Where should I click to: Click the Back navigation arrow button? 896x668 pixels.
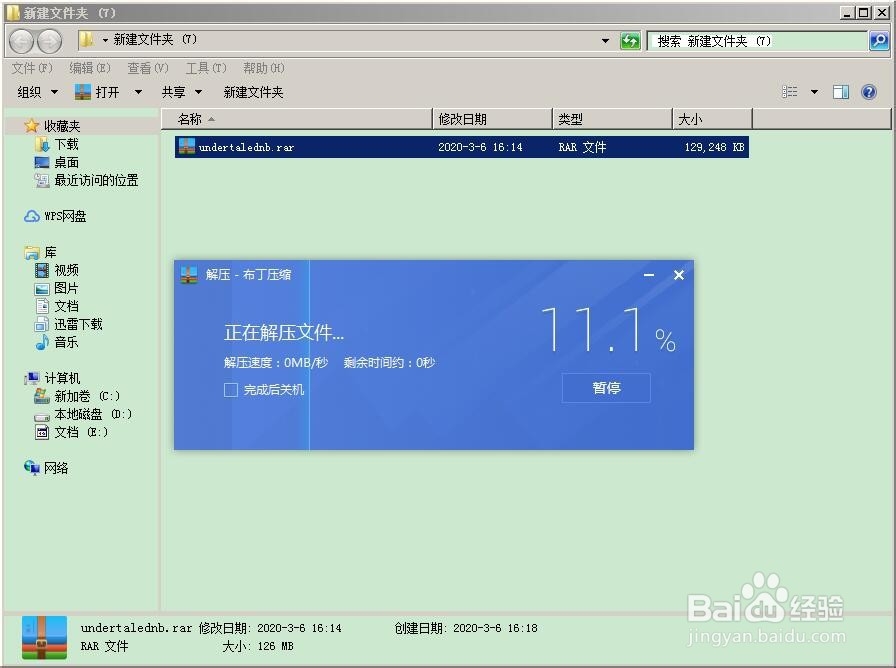22,41
